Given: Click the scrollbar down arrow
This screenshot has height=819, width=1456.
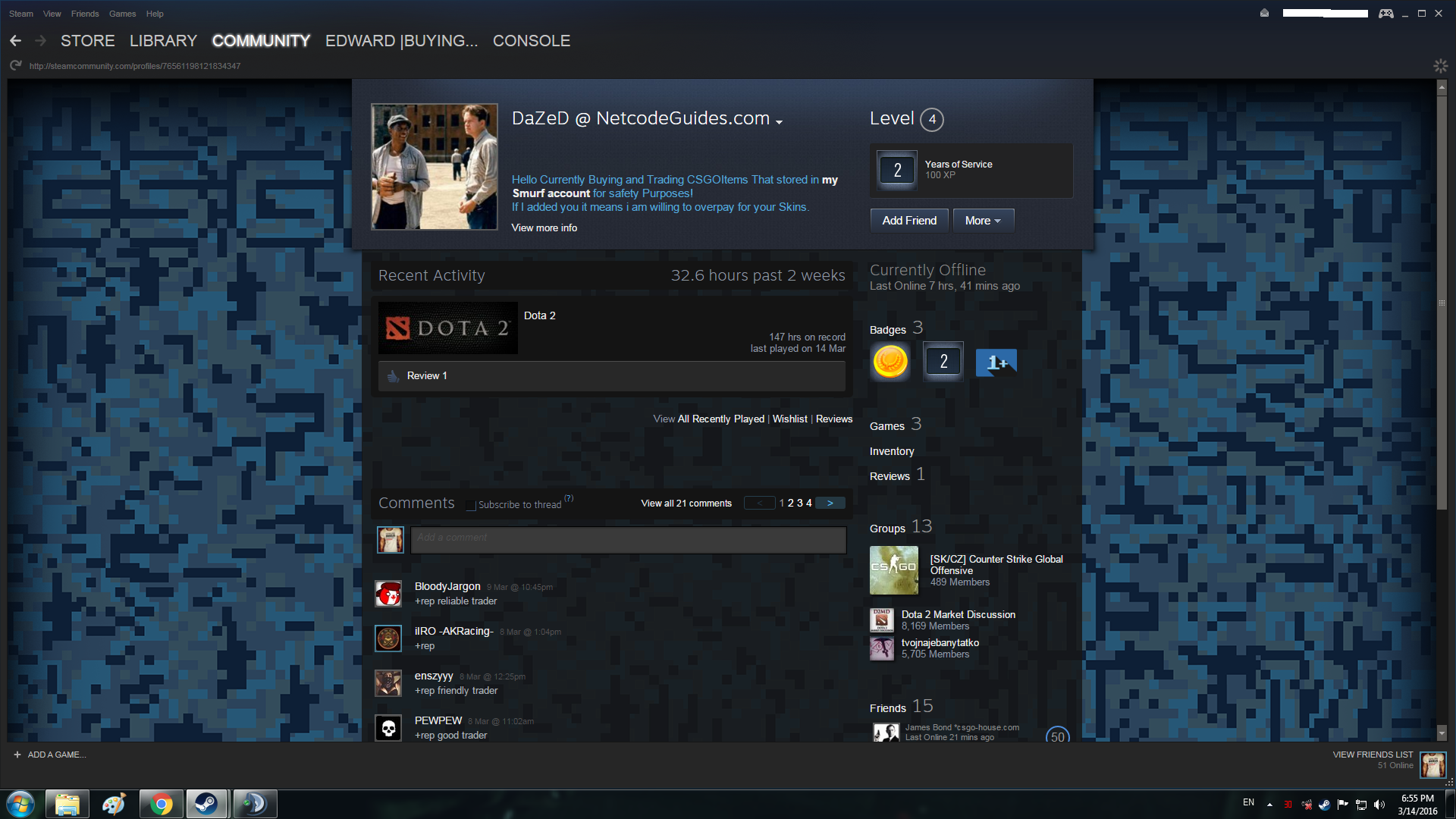Looking at the screenshot, I should pos(1442,733).
